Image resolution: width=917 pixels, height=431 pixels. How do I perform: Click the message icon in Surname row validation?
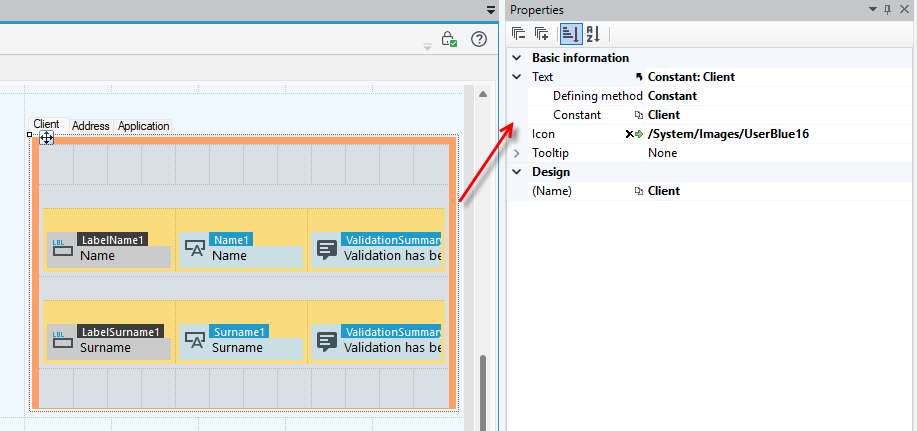328,341
